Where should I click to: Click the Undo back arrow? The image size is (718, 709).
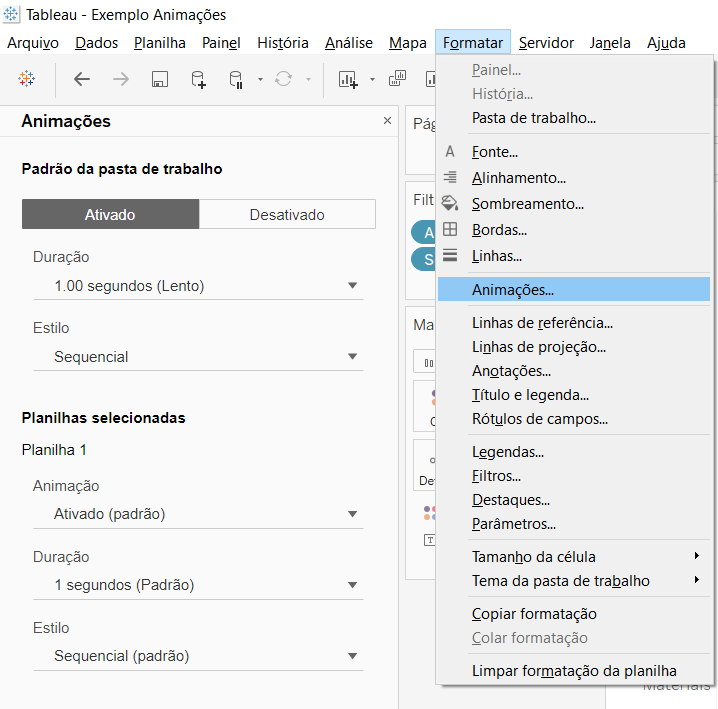click(82, 79)
